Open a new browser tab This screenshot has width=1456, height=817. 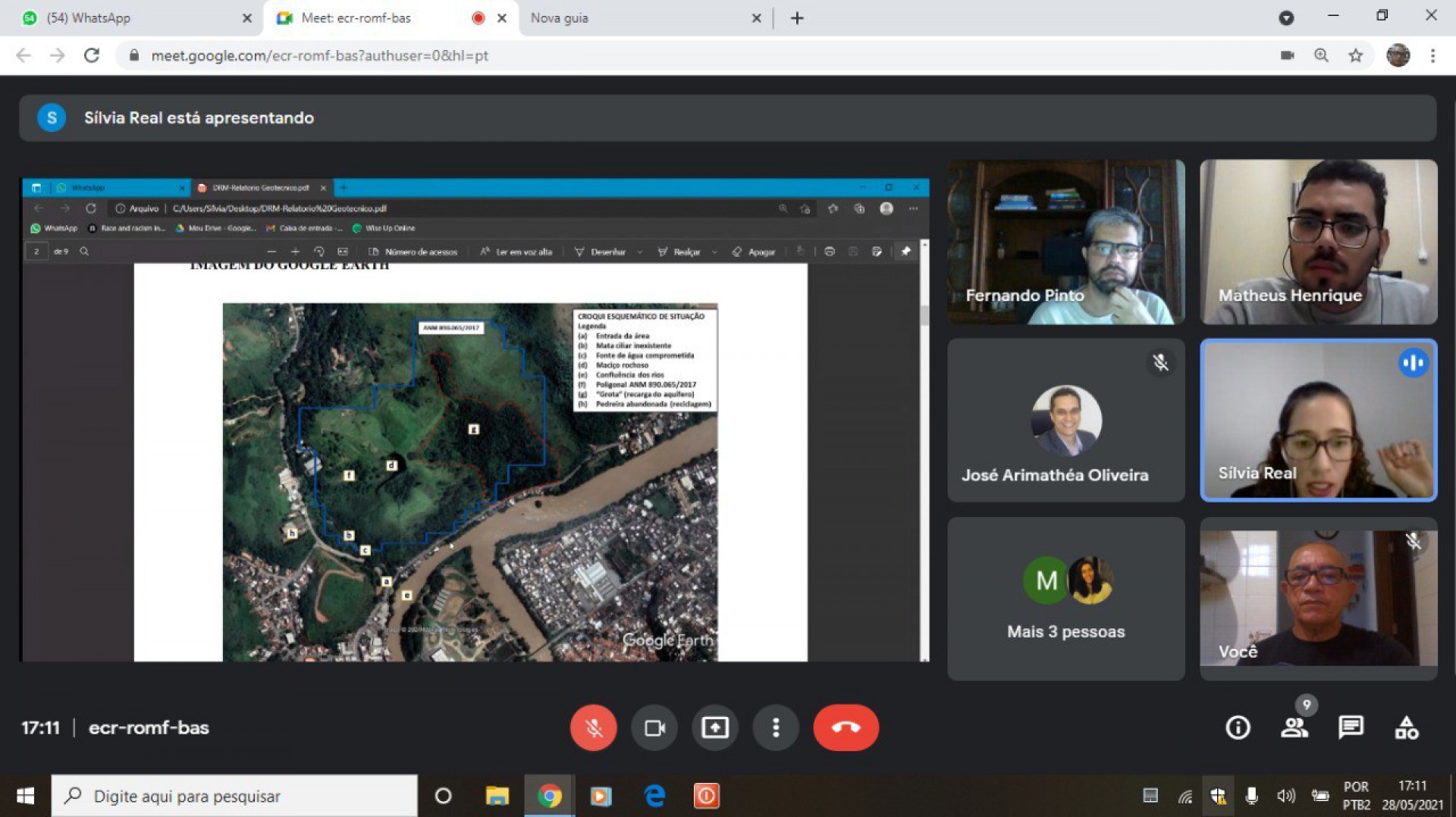(x=797, y=18)
